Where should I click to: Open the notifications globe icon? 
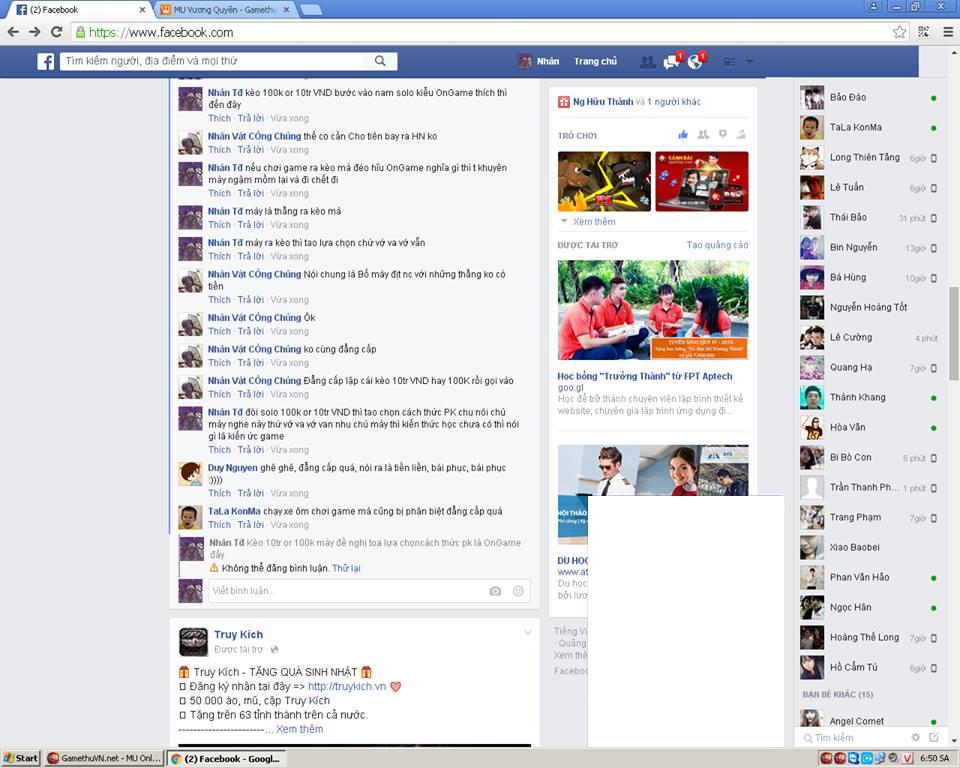[x=695, y=62]
